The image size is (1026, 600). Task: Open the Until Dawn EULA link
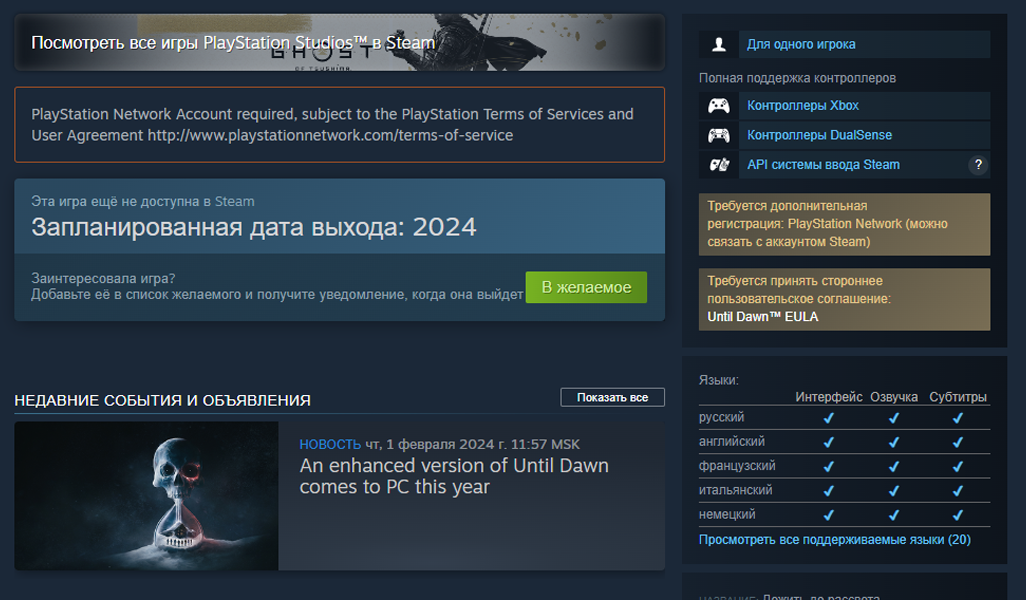(x=762, y=317)
